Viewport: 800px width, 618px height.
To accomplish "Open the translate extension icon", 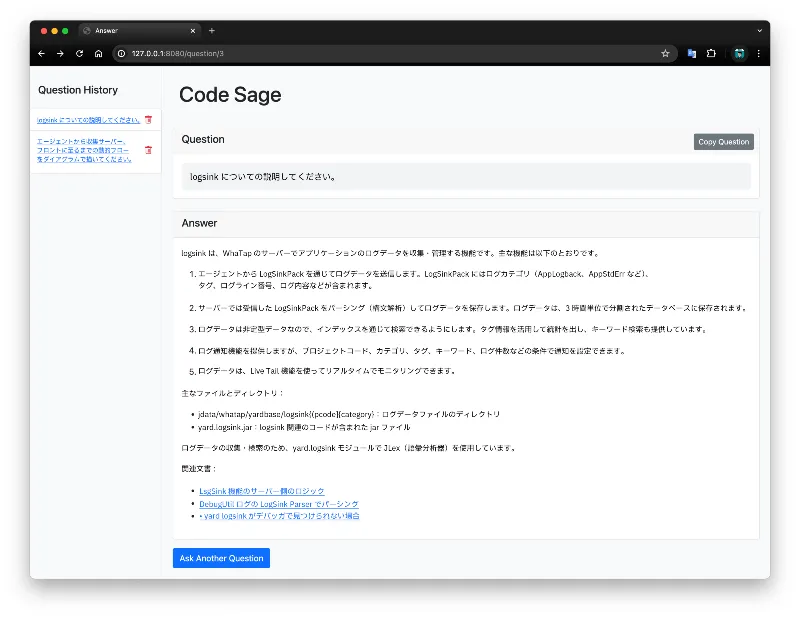I will [x=692, y=54].
